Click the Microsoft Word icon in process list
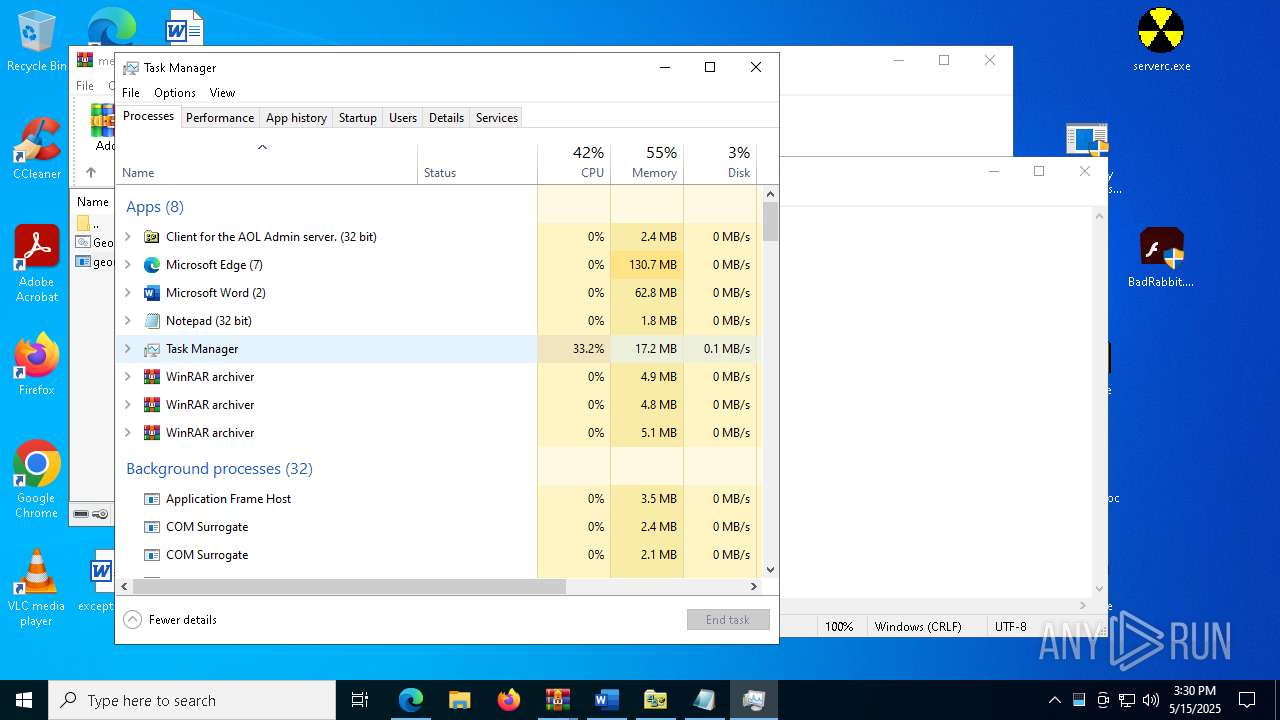The image size is (1280, 720). point(152,293)
